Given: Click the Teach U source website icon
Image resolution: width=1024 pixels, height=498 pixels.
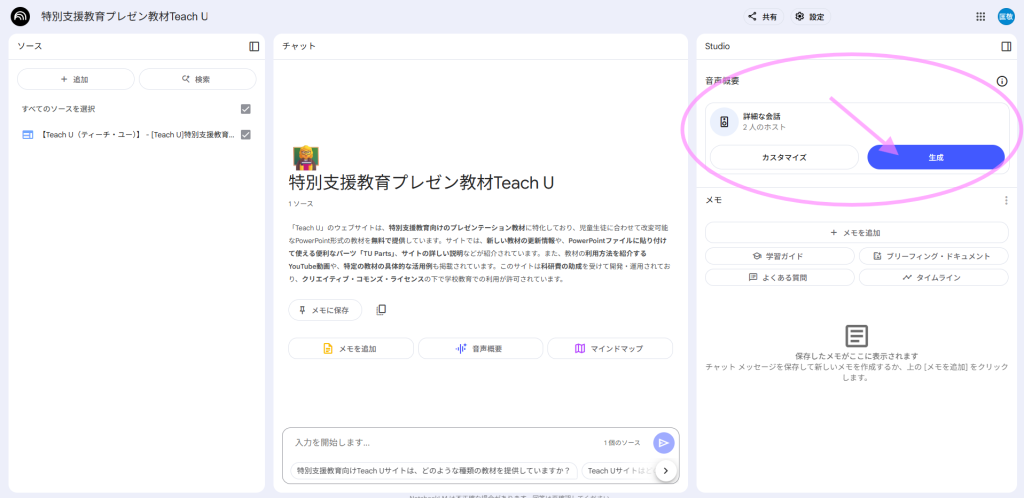Looking at the screenshot, I should click(27, 135).
